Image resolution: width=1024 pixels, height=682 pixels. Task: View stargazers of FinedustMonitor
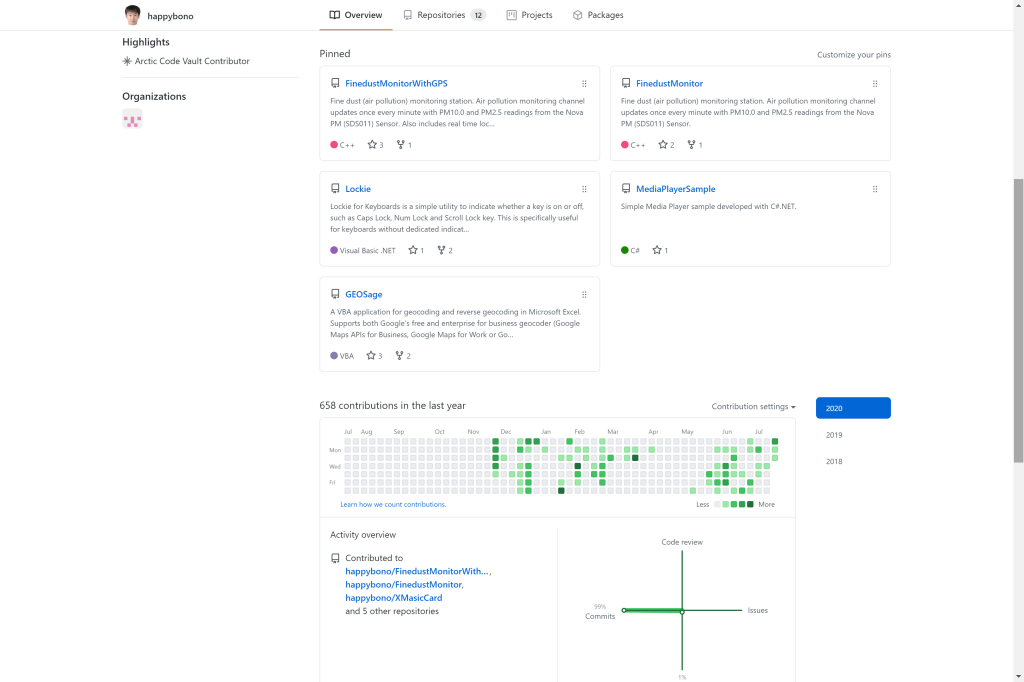click(x=666, y=145)
